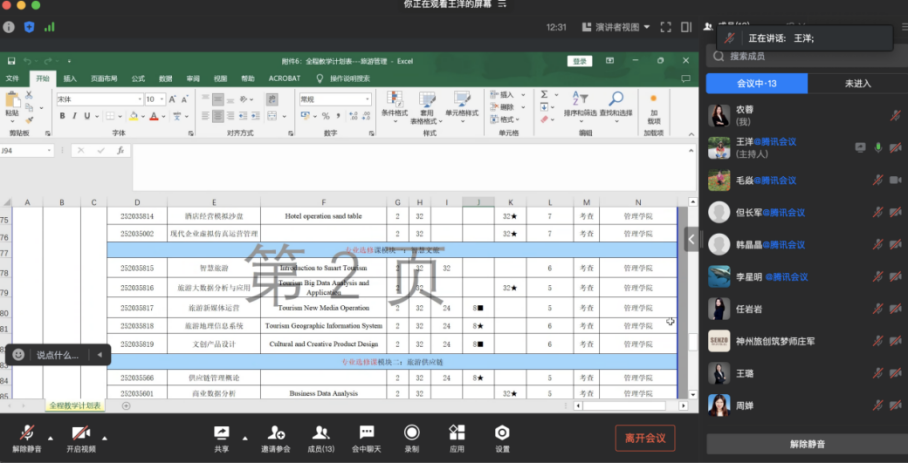Enter fullscreen with the fullscreen icon
This screenshot has height=464, width=908.
[x=665, y=27]
